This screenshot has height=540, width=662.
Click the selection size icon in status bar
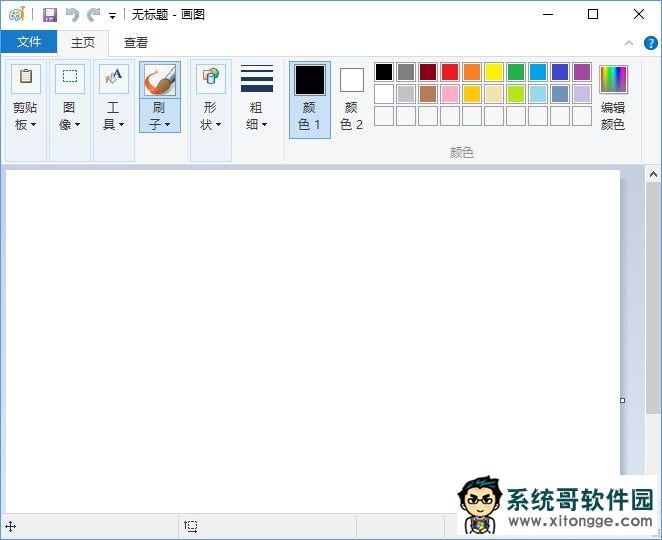coord(190,526)
